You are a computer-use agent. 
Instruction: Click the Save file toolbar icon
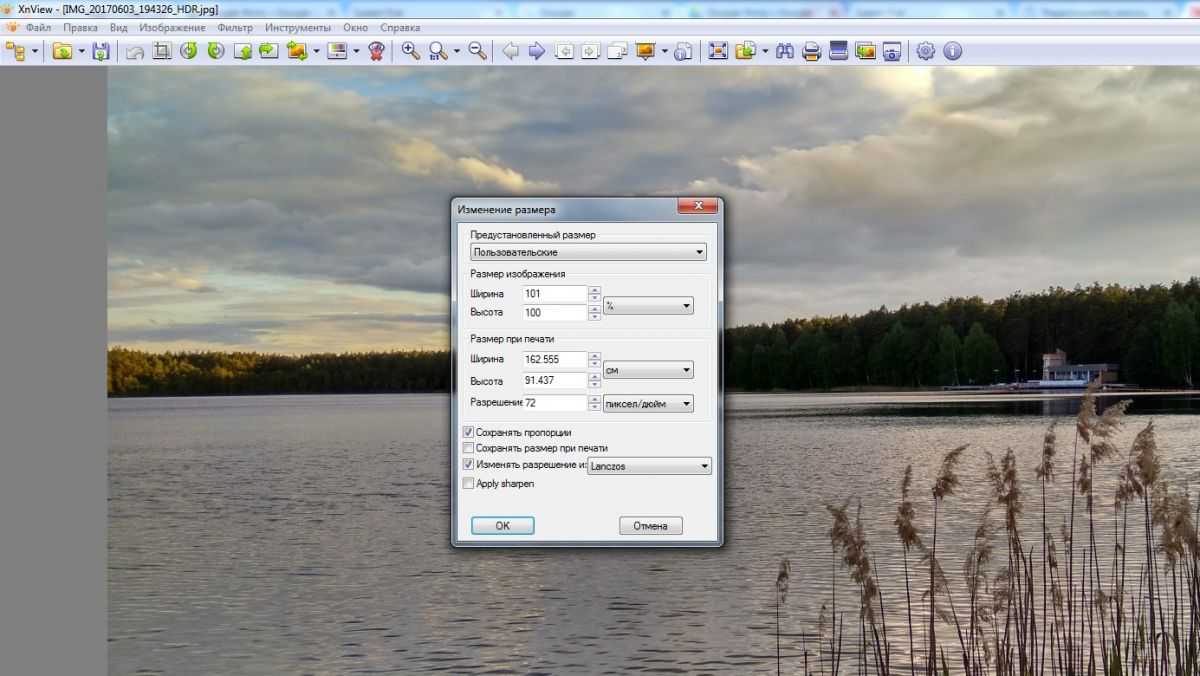[x=101, y=51]
